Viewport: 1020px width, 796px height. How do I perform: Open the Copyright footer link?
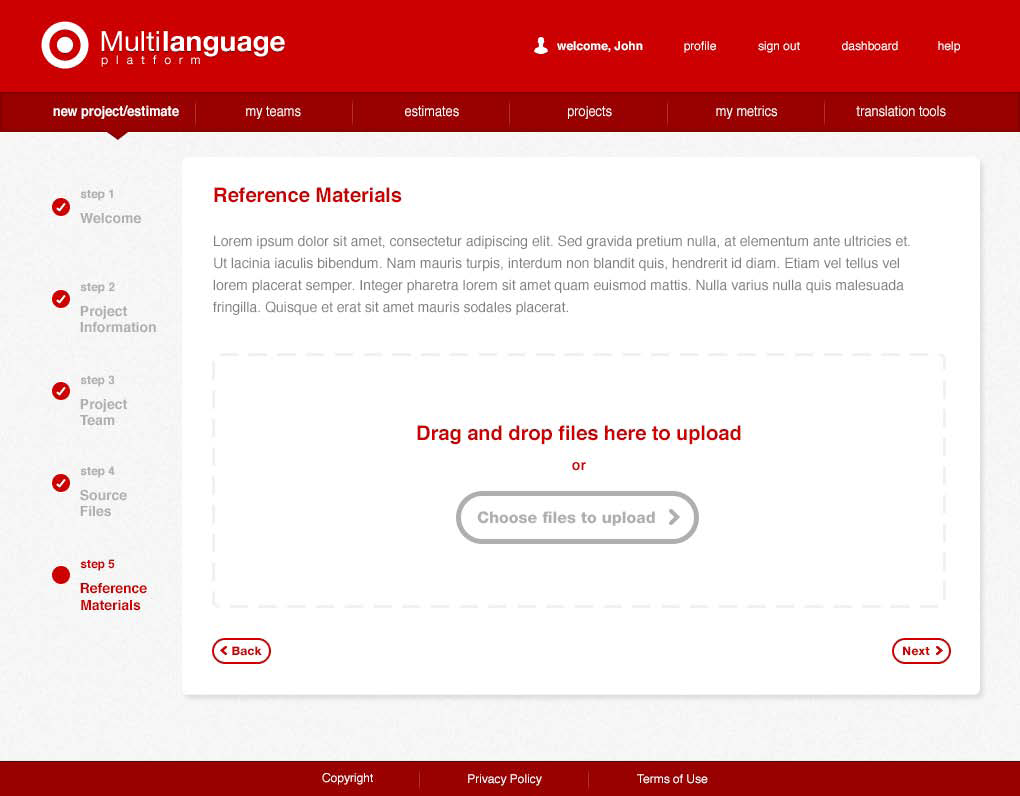pyautogui.click(x=347, y=778)
